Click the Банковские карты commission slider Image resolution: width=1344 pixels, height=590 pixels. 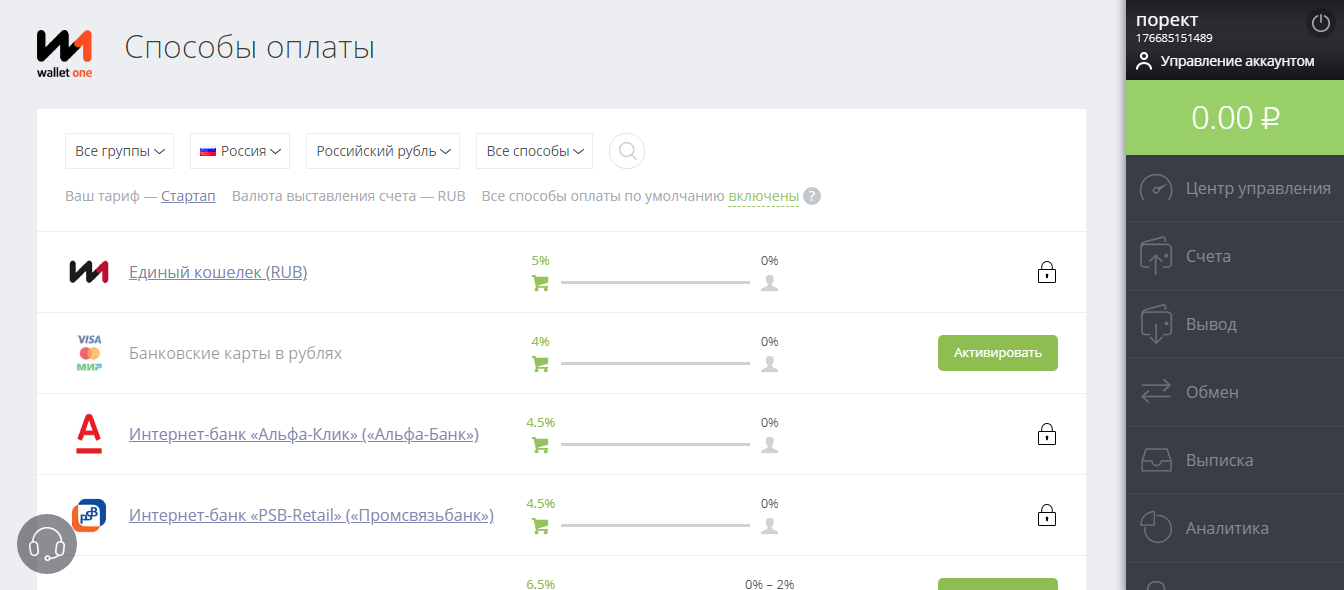pyautogui.click(x=655, y=364)
